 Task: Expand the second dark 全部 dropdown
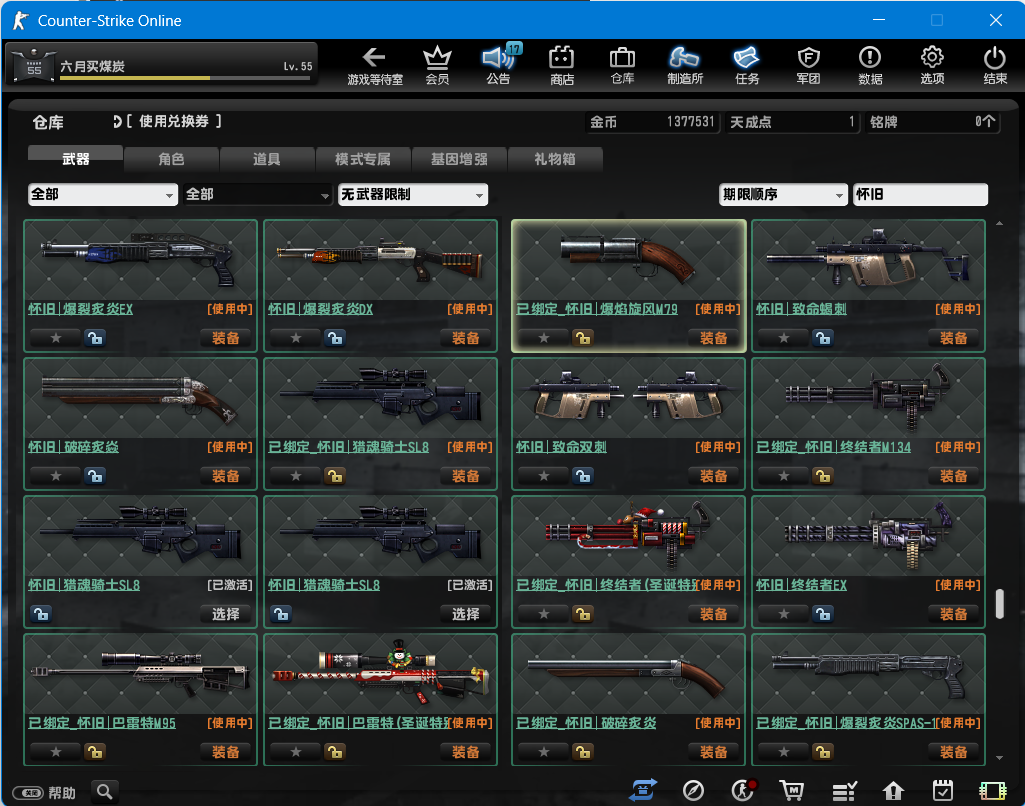tap(258, 194)
